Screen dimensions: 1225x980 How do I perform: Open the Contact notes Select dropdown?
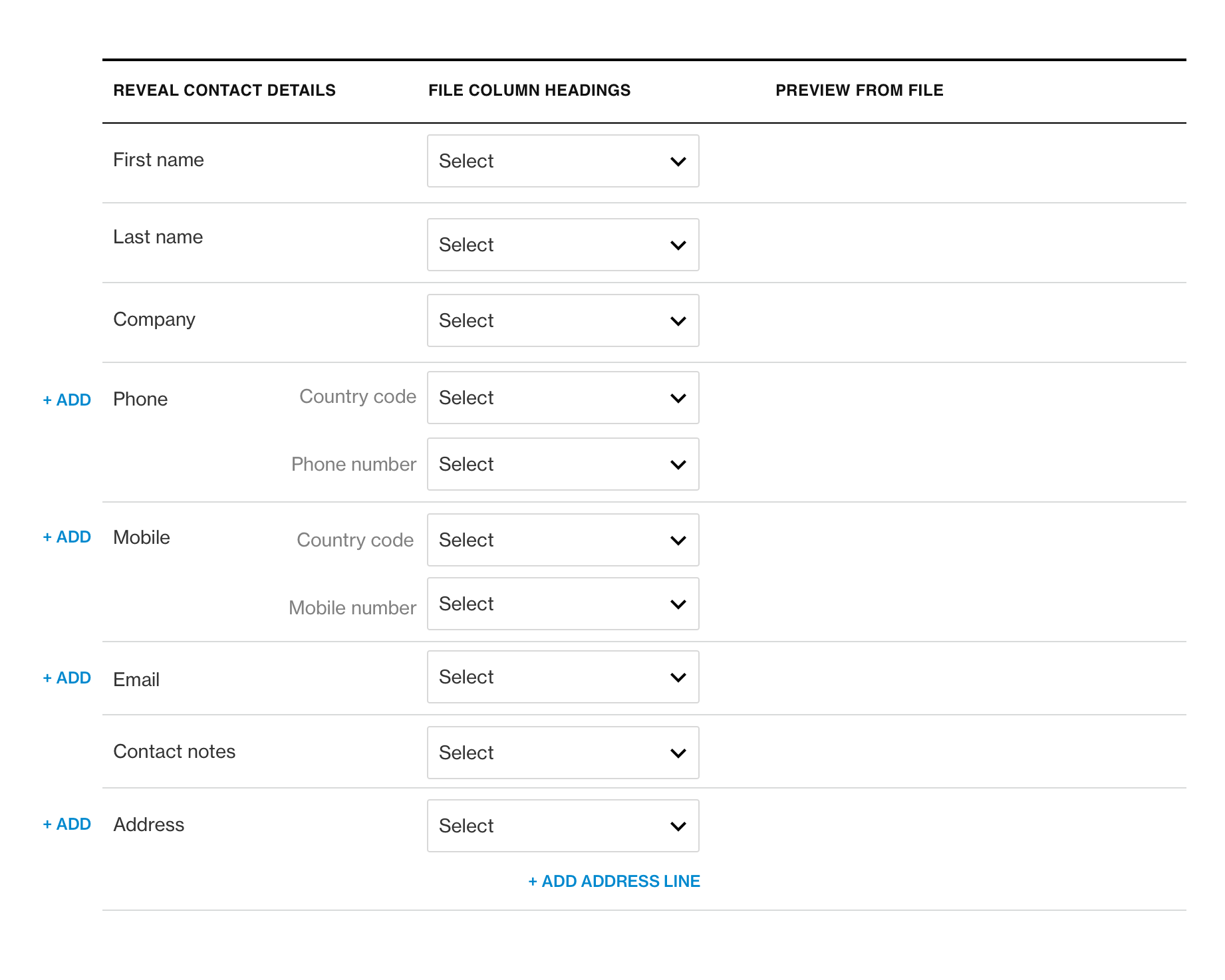563,753
